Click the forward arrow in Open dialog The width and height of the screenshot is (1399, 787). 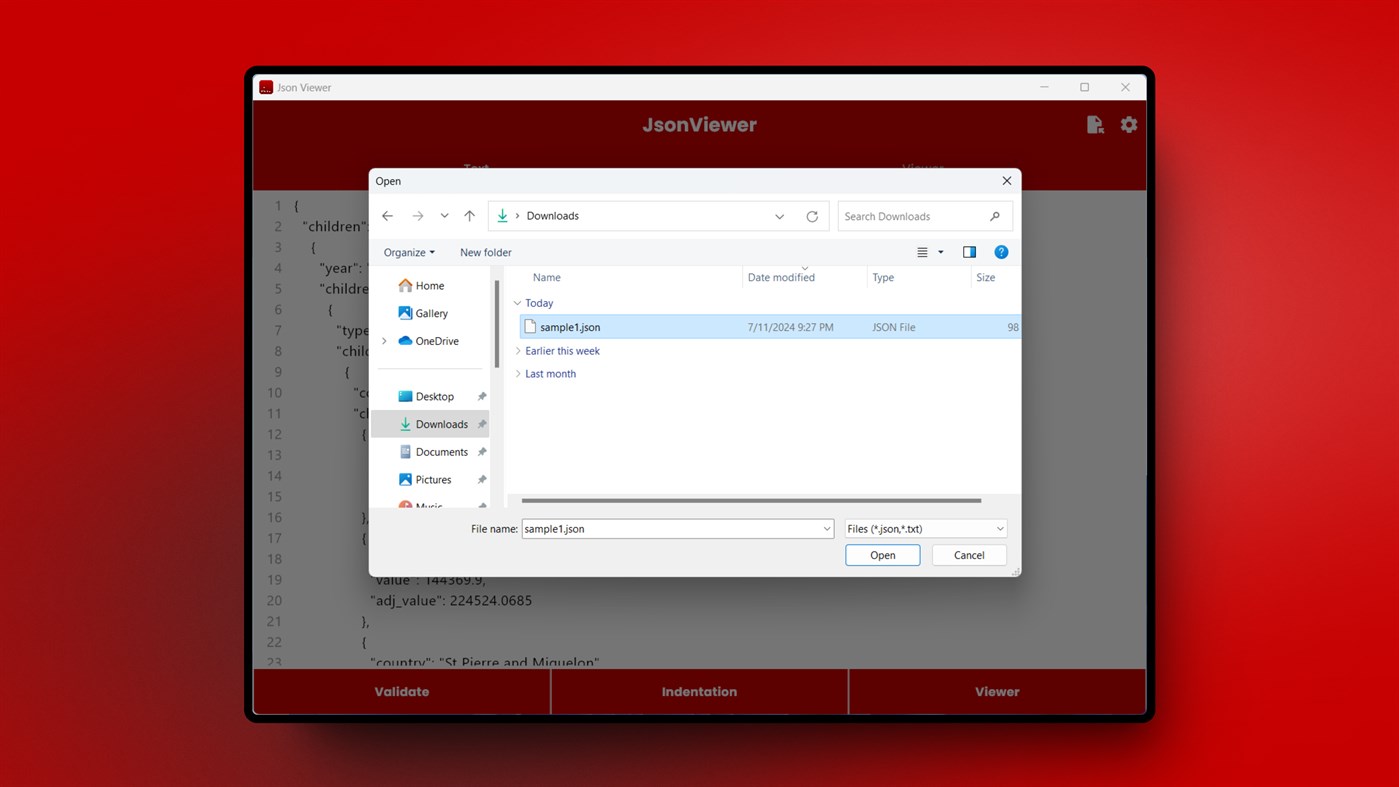click(418, 216)
